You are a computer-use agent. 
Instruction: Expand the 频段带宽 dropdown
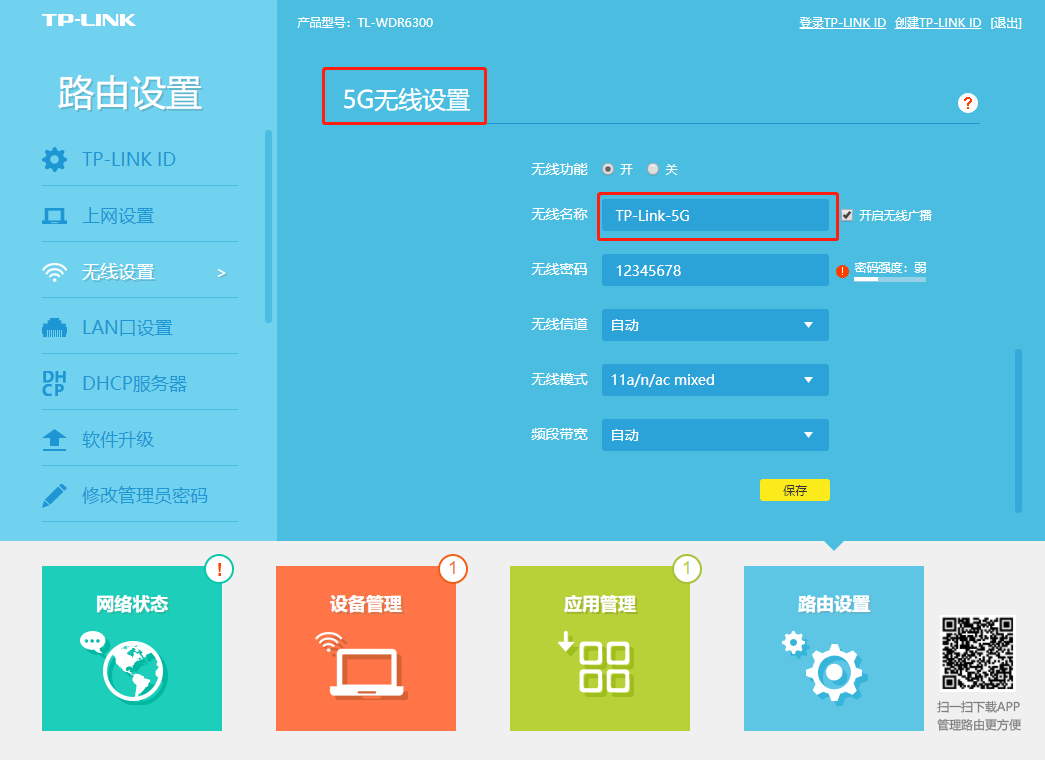pyautogui.click(x=715, y=435)
